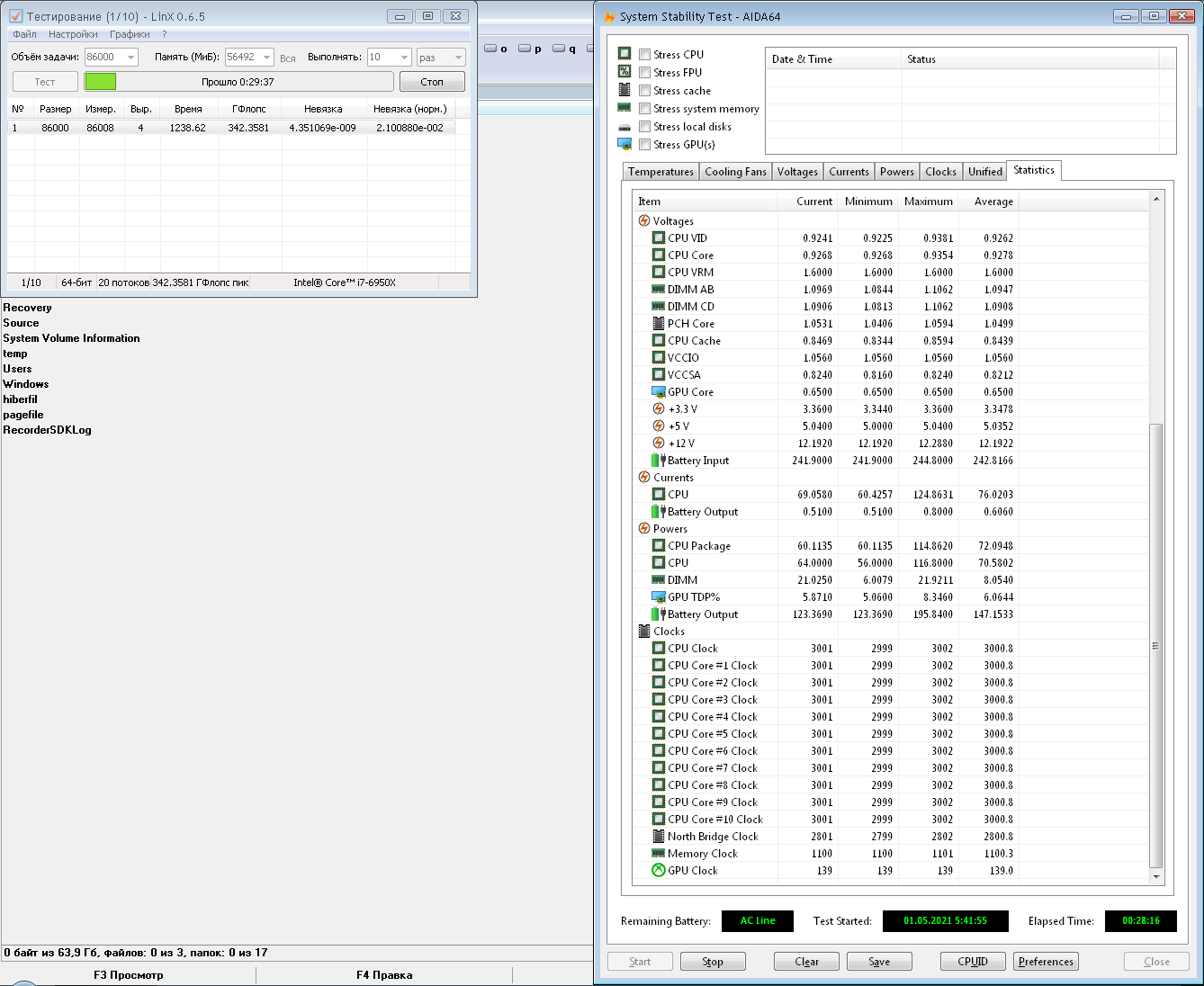Select the Currents tab
This screenshot has width=1204, height=986.
click(x=849, y=172)
